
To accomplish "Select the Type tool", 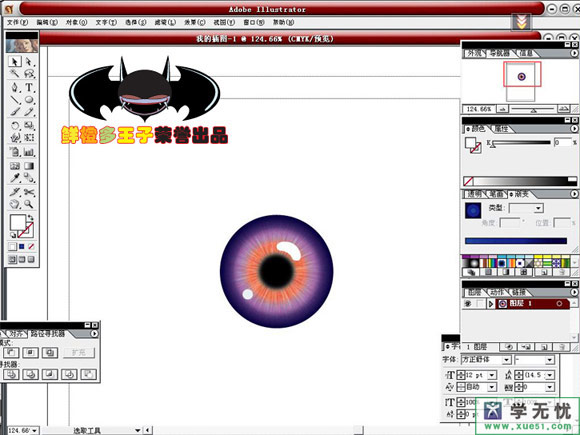I will pos(29,87).
